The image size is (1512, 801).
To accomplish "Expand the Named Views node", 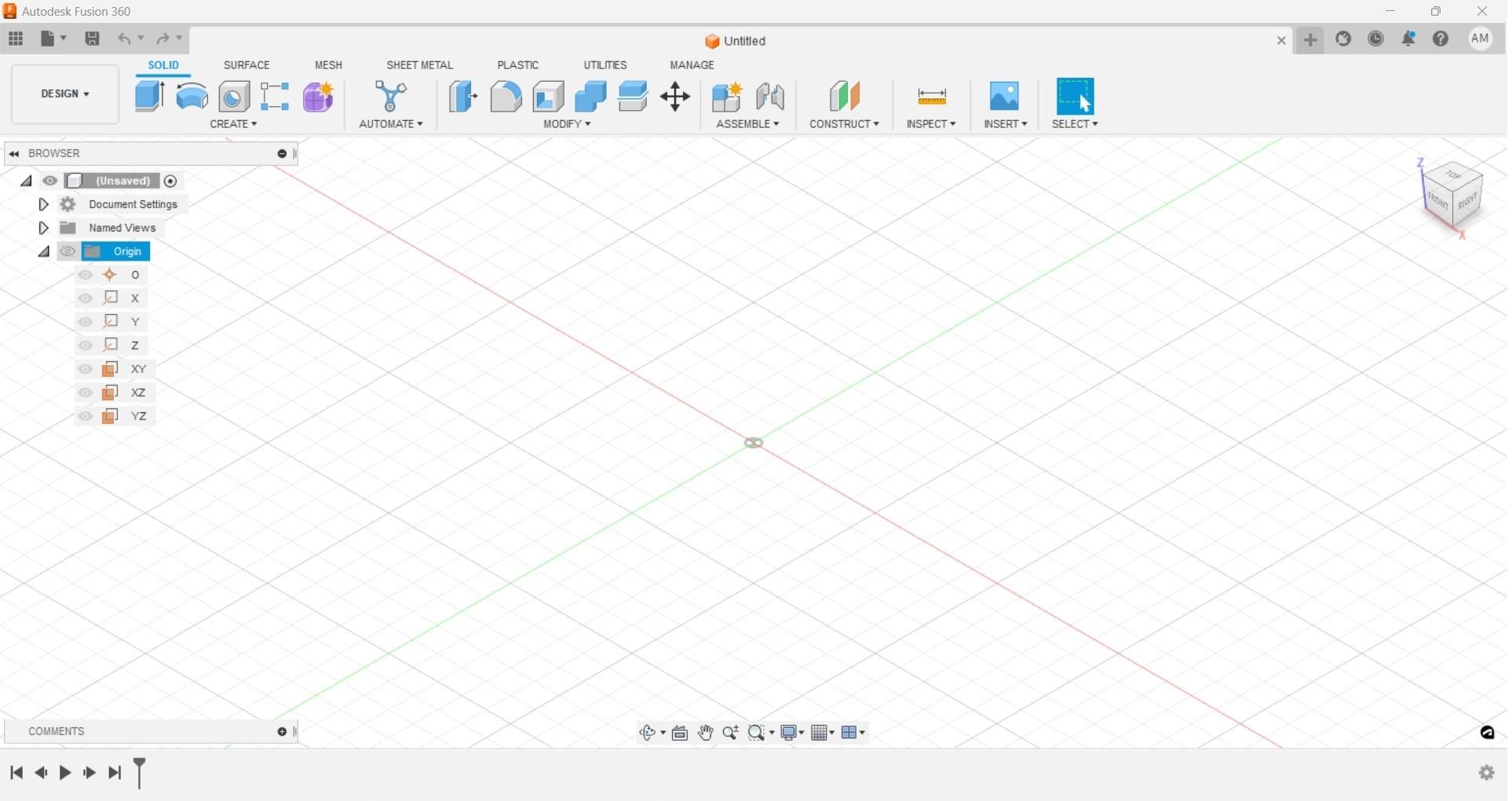I will [44, 229].
